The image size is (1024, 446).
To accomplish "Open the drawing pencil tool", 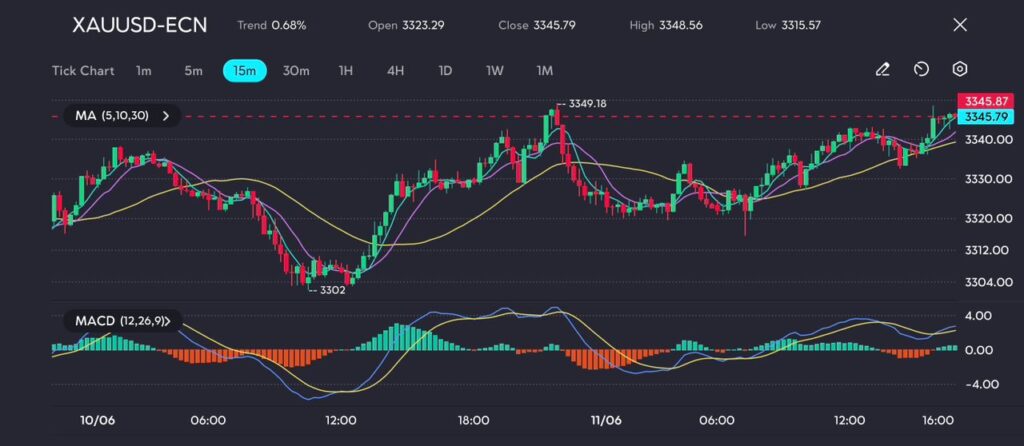I will click(882, 70).
